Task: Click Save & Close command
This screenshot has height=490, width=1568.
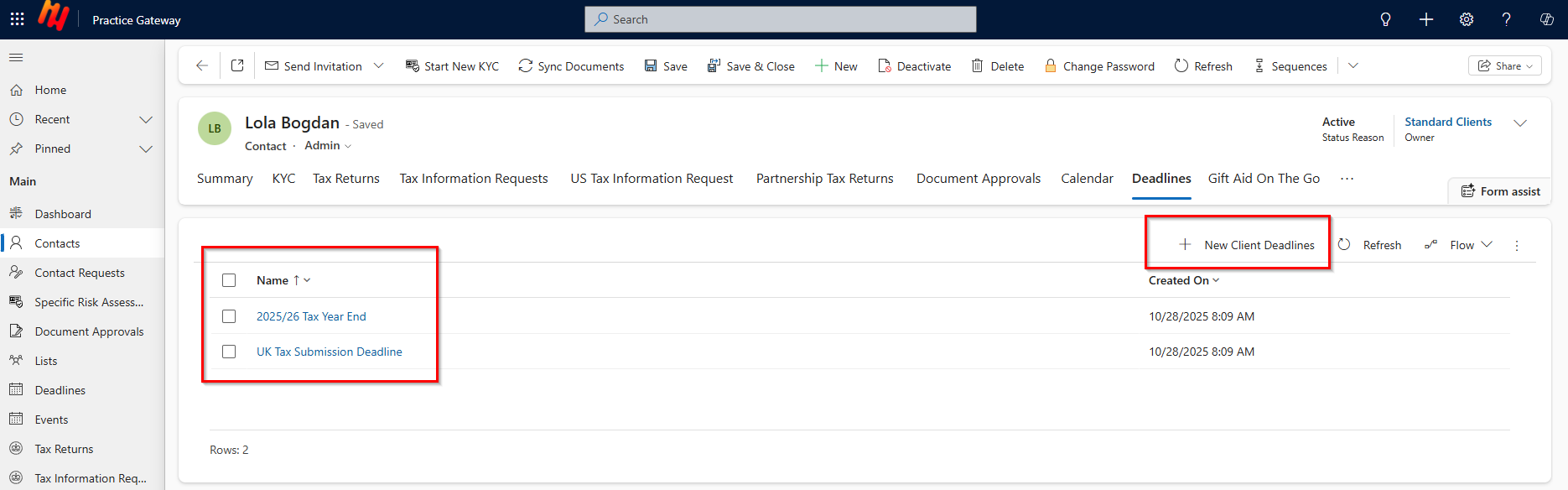Action: (750, 66)
